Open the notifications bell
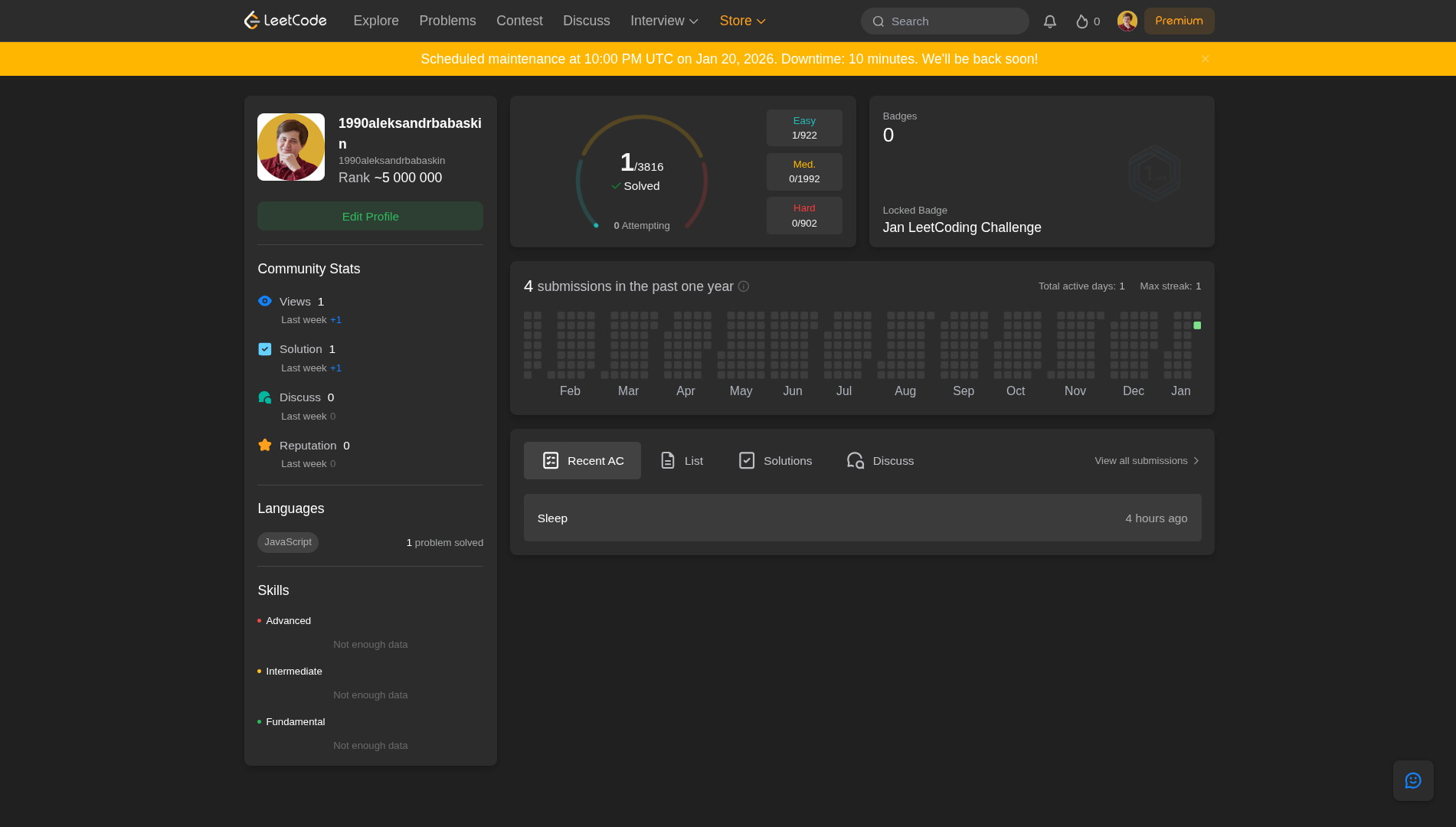Screen dimensions: 1456x827 (x=1049, y=21)
